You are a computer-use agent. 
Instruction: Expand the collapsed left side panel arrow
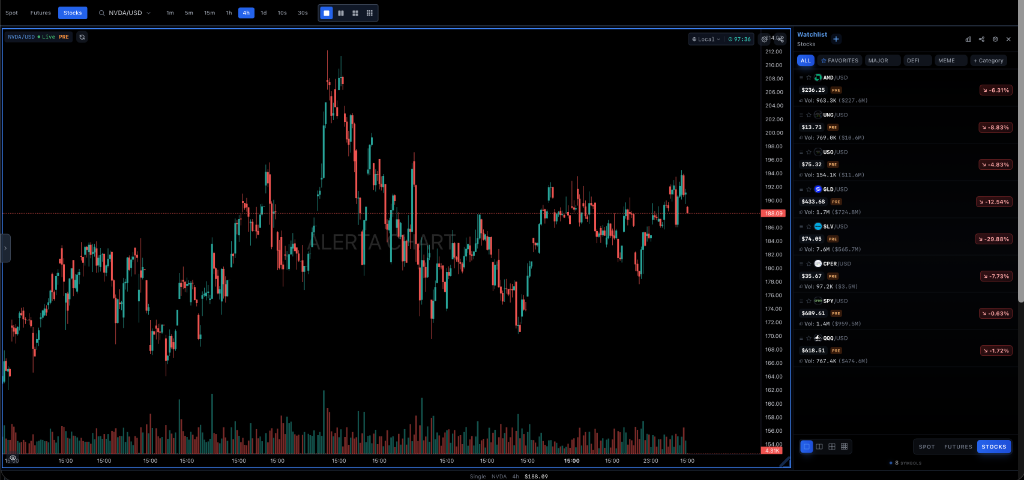pos(5,248)
